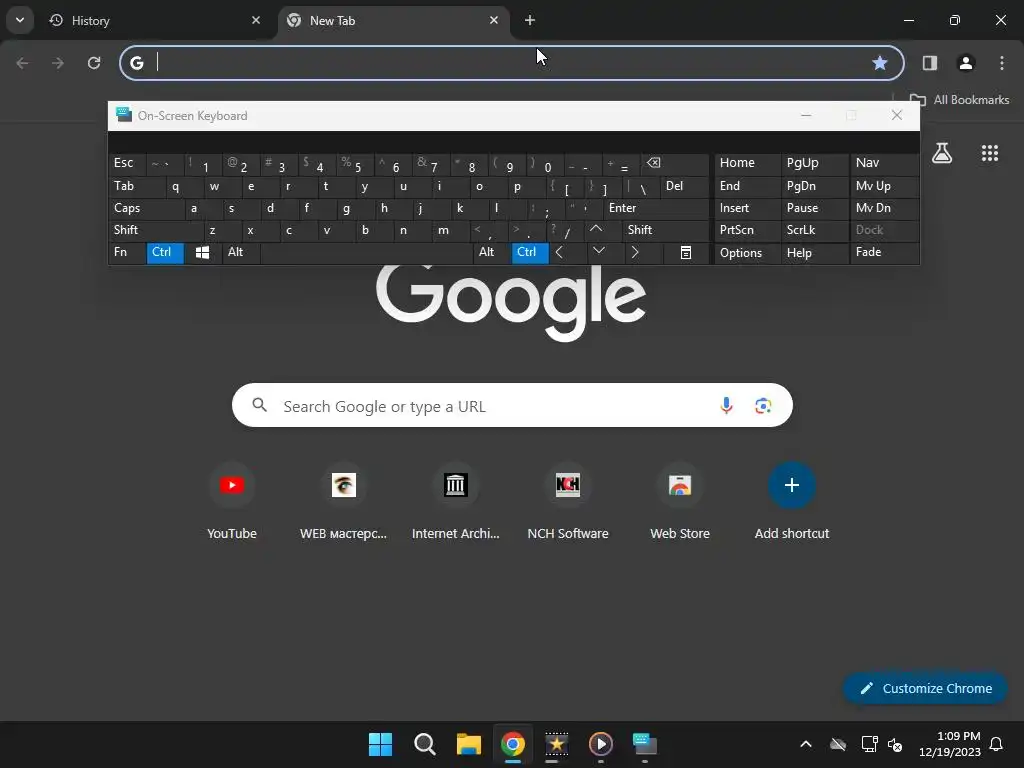This screenshot has width=1024, height=768.
Task: Toggle the left Ctrl key off
Action: click(x=165, y=253)
